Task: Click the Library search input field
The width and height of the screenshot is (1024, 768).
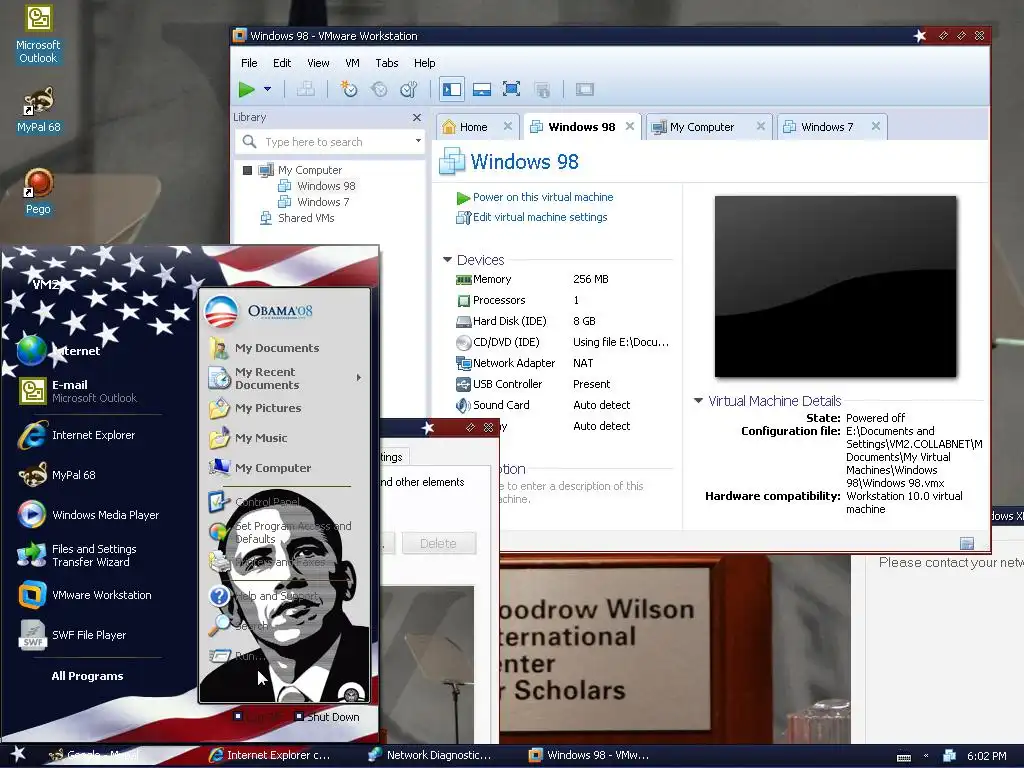Action: pyautogui.click(x=330, y=142)
